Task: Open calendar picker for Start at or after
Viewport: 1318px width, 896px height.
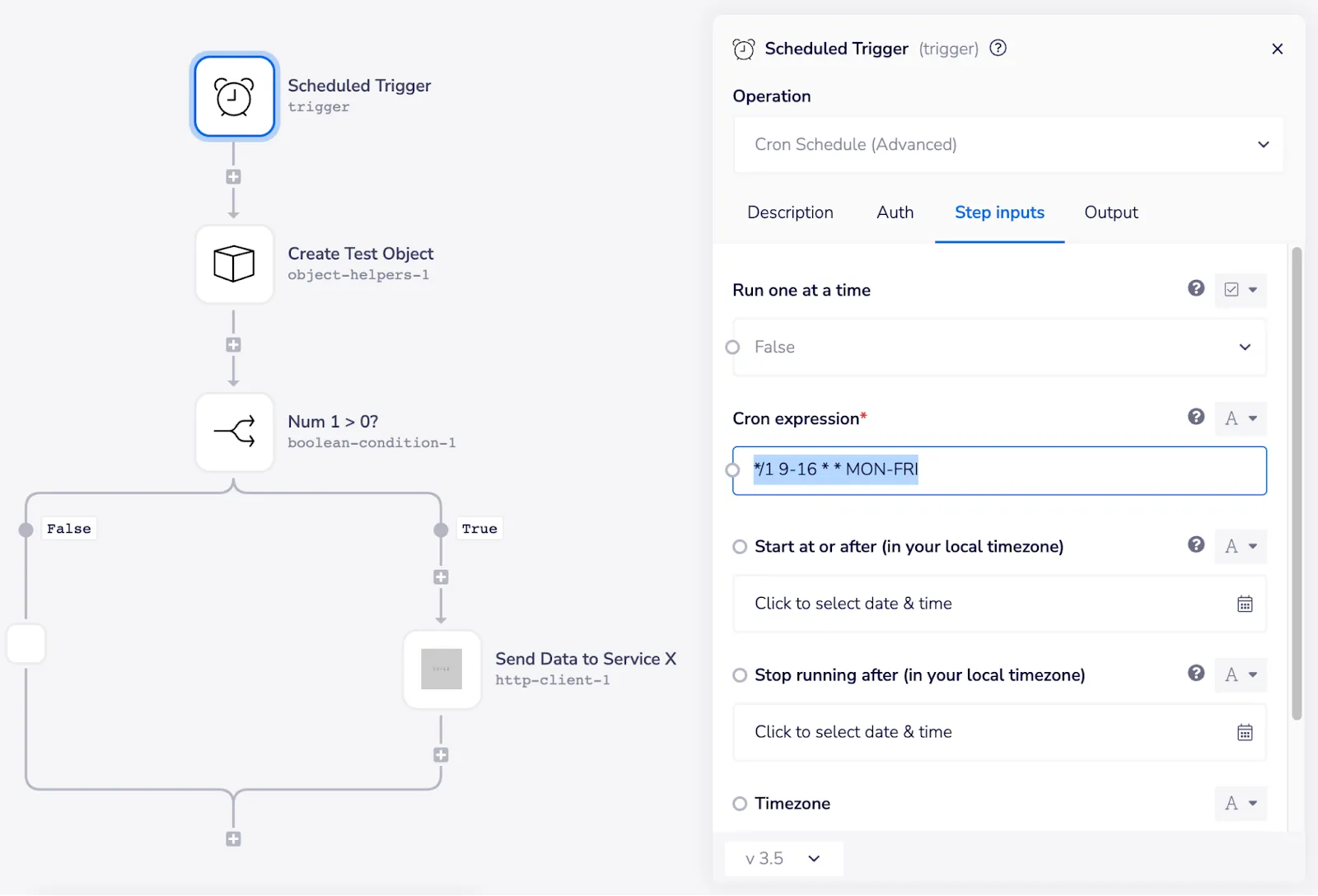Action: (1245, 604)
